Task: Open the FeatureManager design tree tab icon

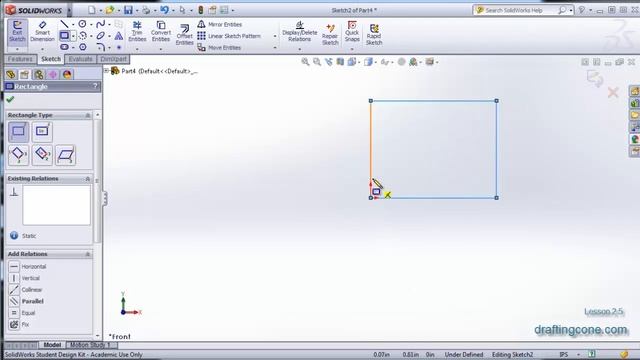Action: (x=11, y=74)
